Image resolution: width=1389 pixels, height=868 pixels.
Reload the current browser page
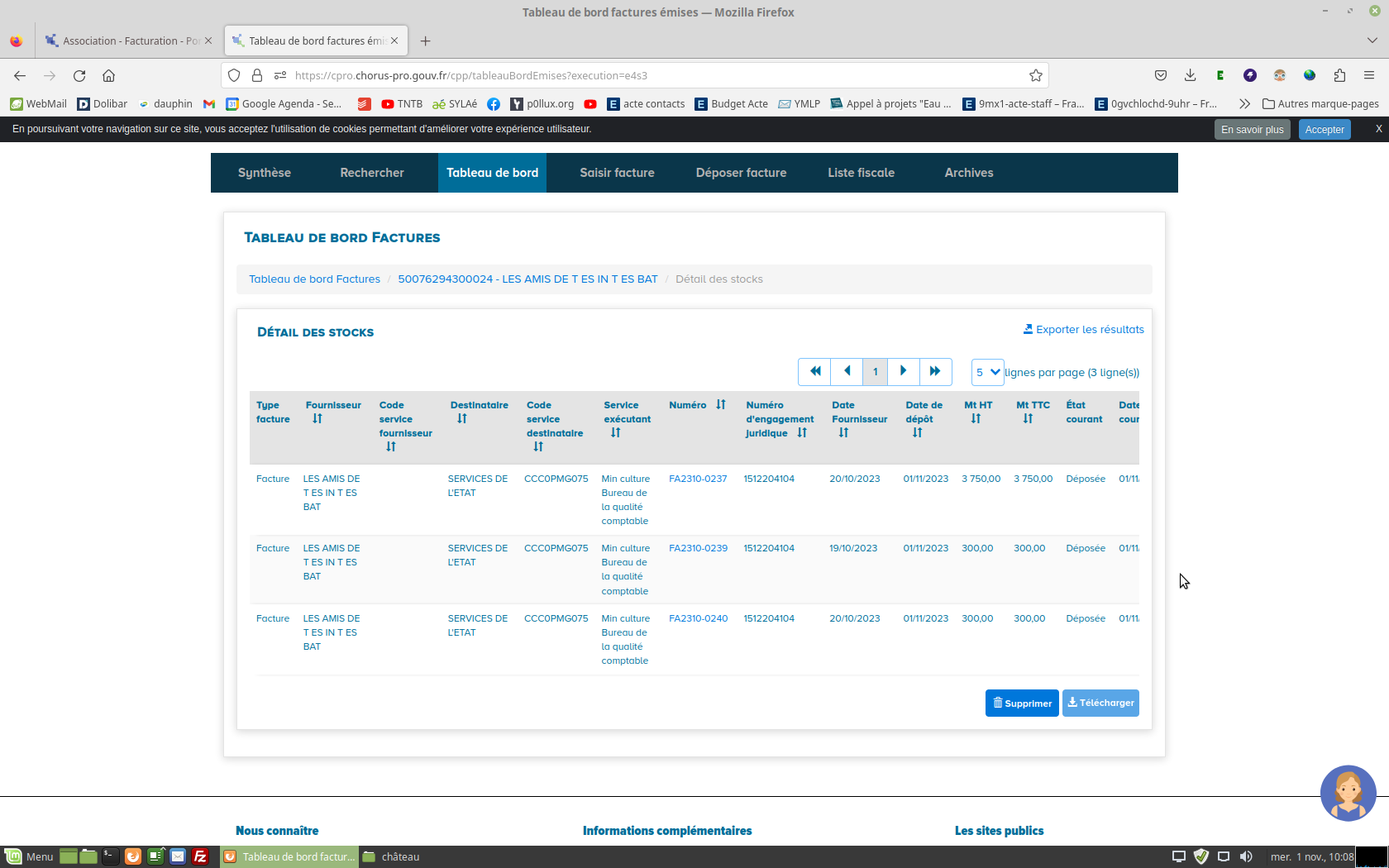click(x=79, y=75)
